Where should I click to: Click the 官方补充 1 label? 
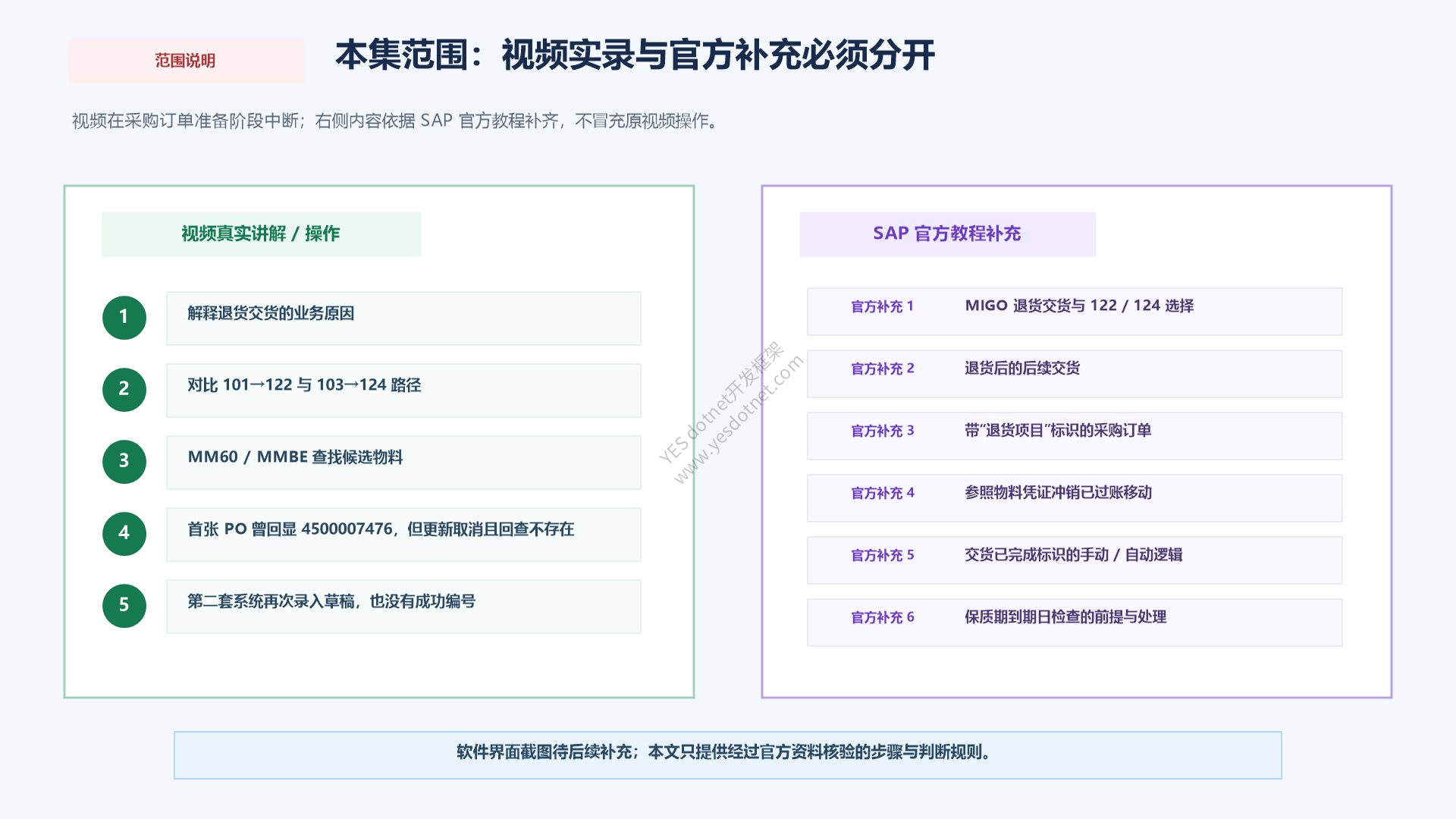click(883, 306)
